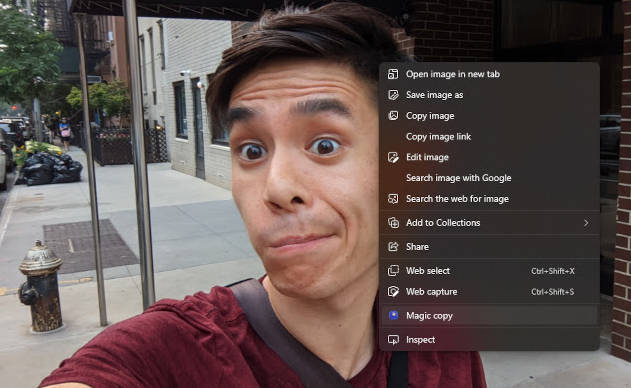Click the Edit image icon
This screenshot has height=388, width=631.
393,157
